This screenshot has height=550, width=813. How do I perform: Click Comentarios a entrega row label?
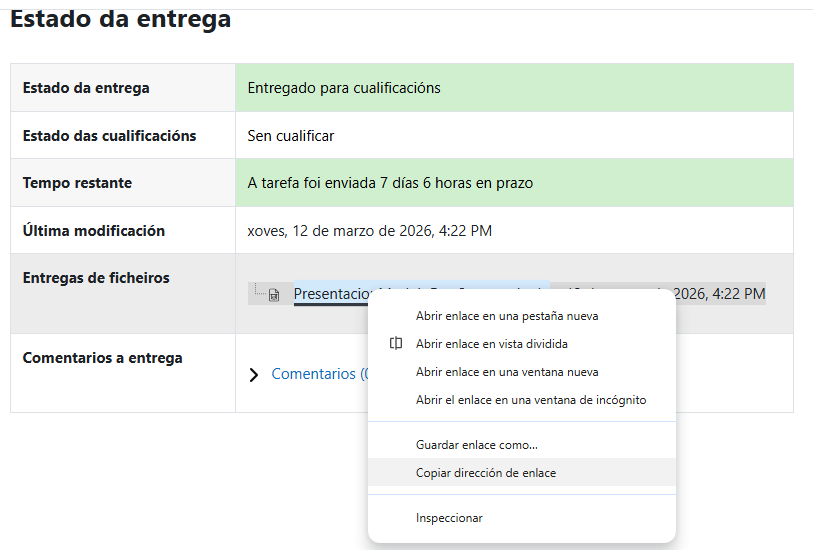[x=103, y=358]
